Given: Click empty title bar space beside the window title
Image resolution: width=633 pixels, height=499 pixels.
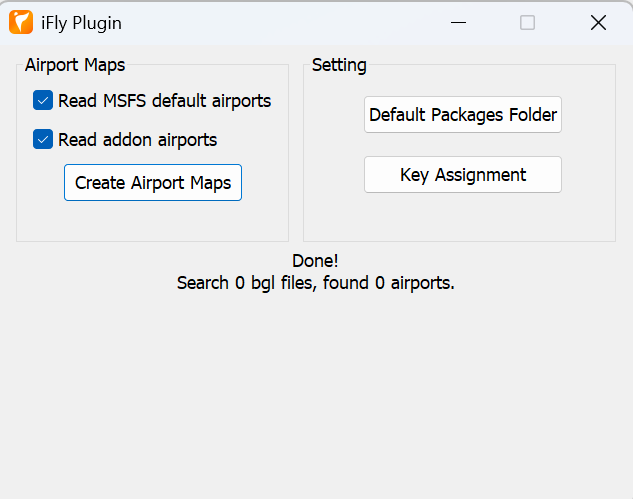Looking at the screenshot, I should click(283, 23).
